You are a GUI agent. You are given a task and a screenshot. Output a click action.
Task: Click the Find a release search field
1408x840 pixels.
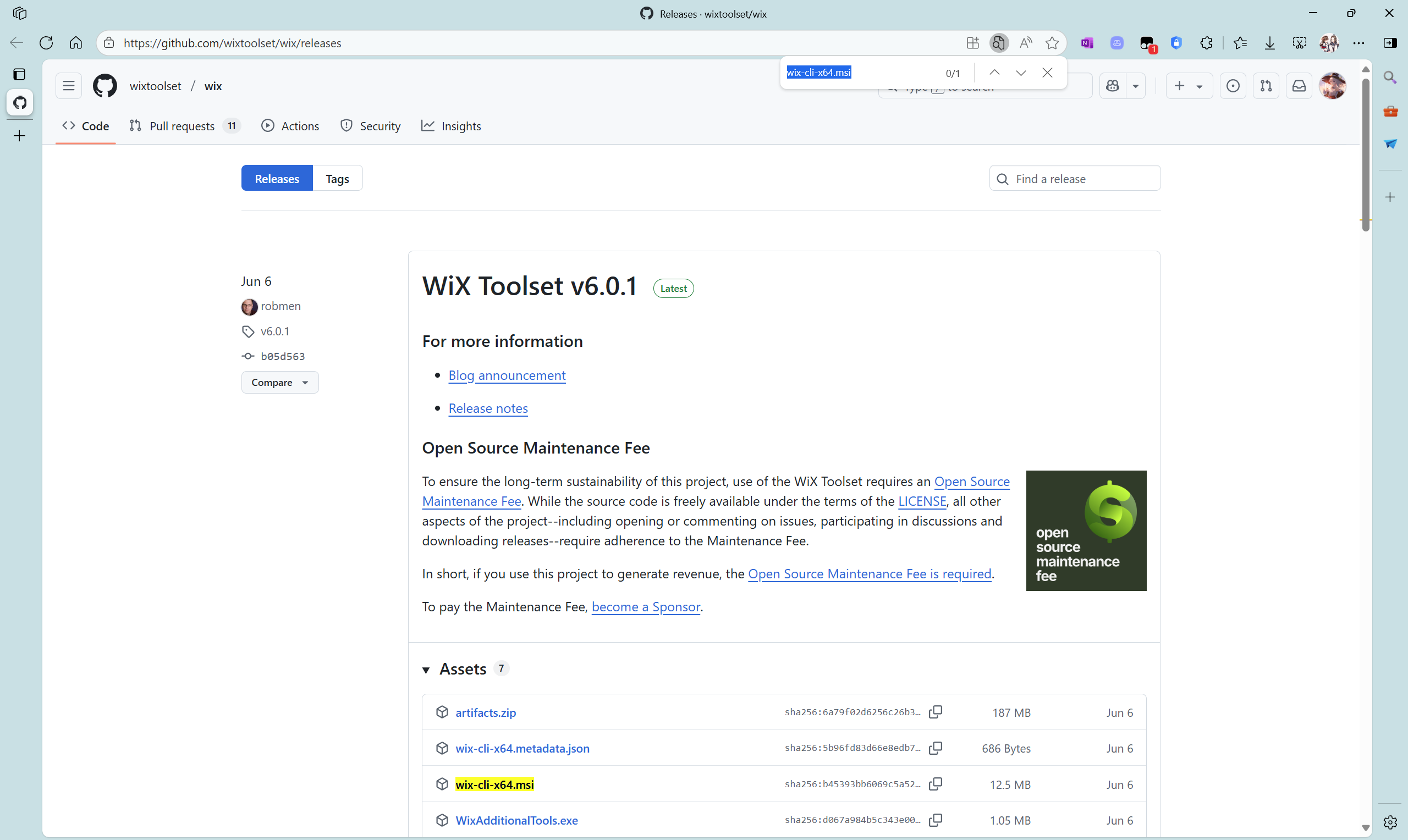click(x=1075, y=178)
